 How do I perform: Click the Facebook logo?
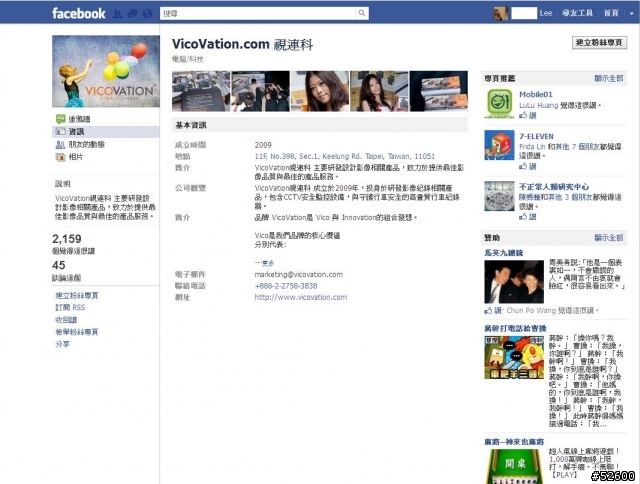click(78, 13)
